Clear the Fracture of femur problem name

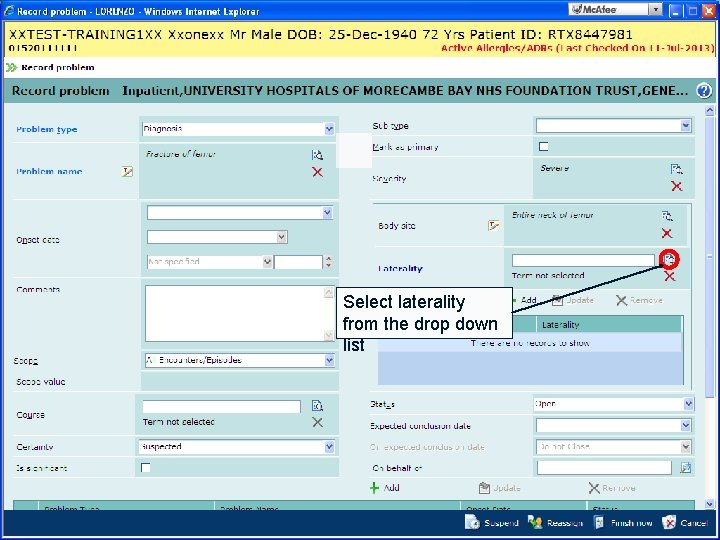click(x=317, y=172)
